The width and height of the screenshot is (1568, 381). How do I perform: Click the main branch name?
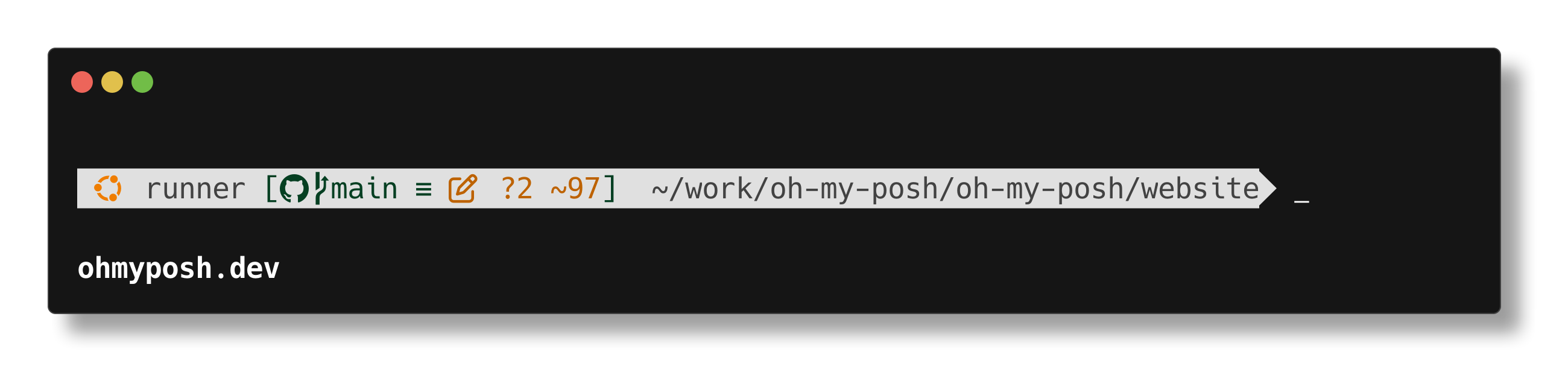pyautogui.click(x=364, y=188)
